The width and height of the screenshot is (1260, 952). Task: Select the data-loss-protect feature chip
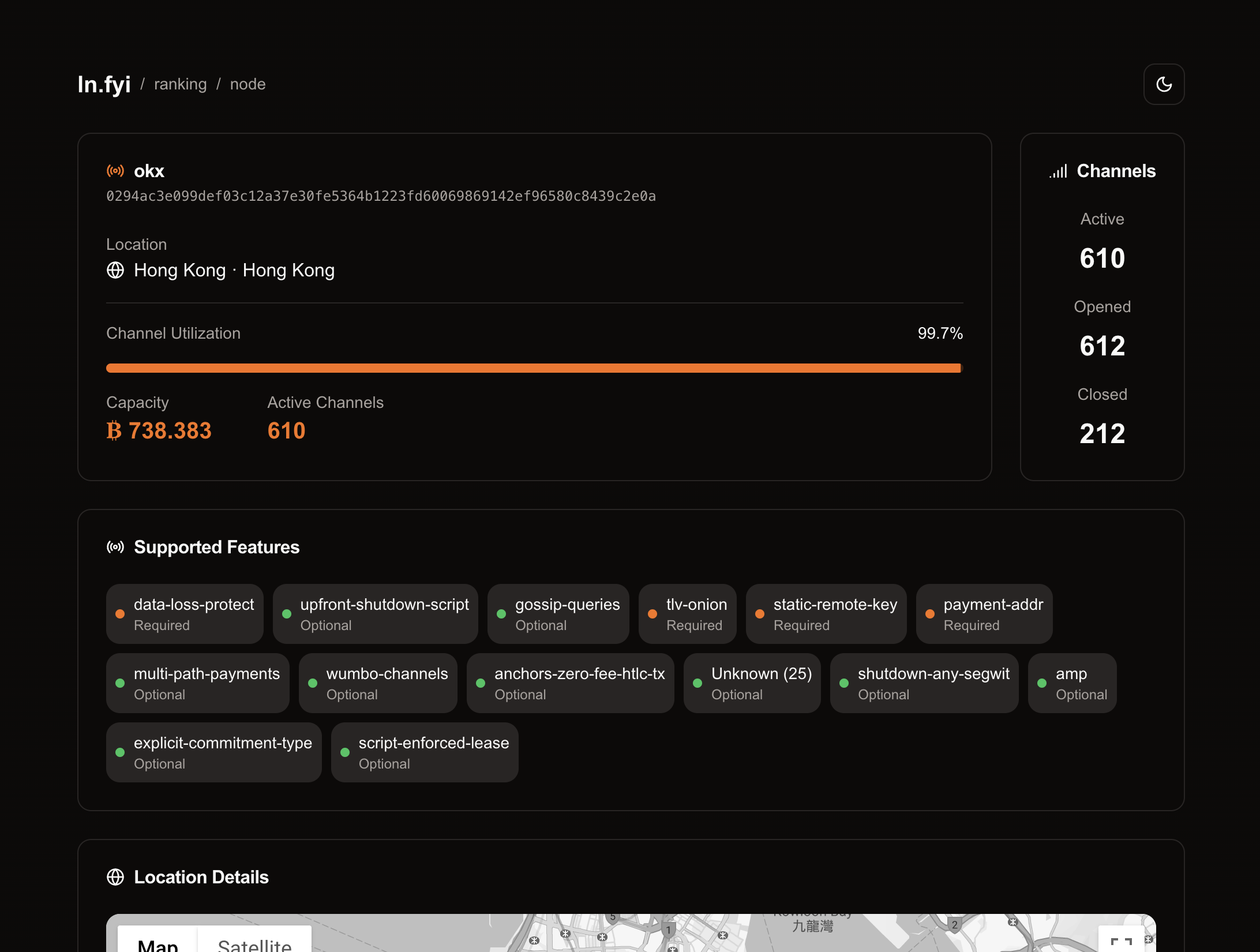185,614
